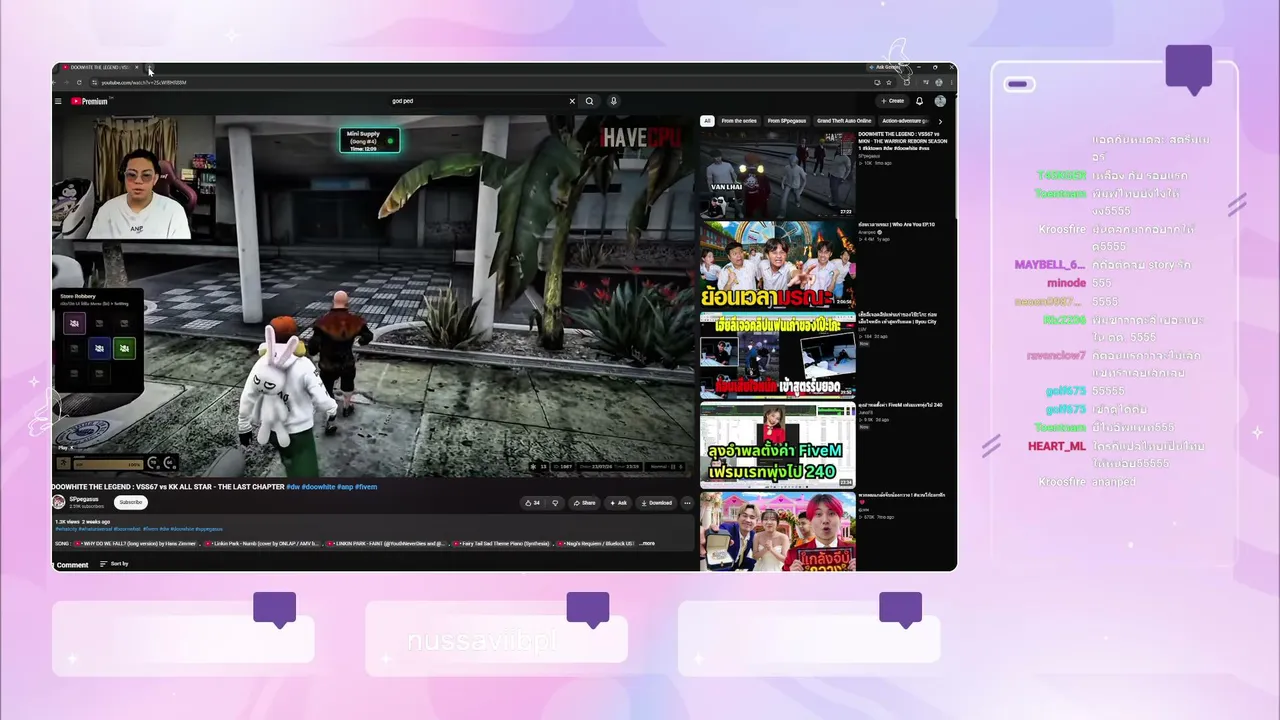Open the comments Sort by dropdown
The image size is (1280, 720).
114,564
